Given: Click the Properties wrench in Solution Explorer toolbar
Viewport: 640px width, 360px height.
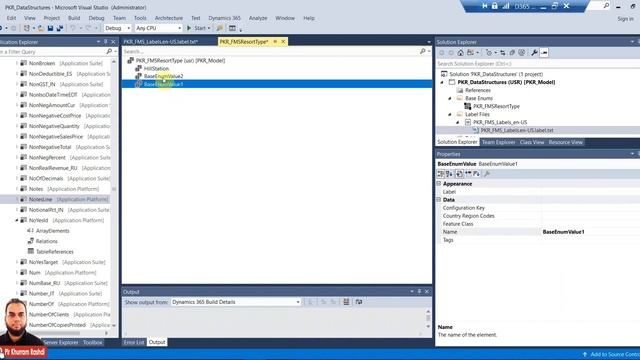Looking at the screenshot, I should pos(534,53).
